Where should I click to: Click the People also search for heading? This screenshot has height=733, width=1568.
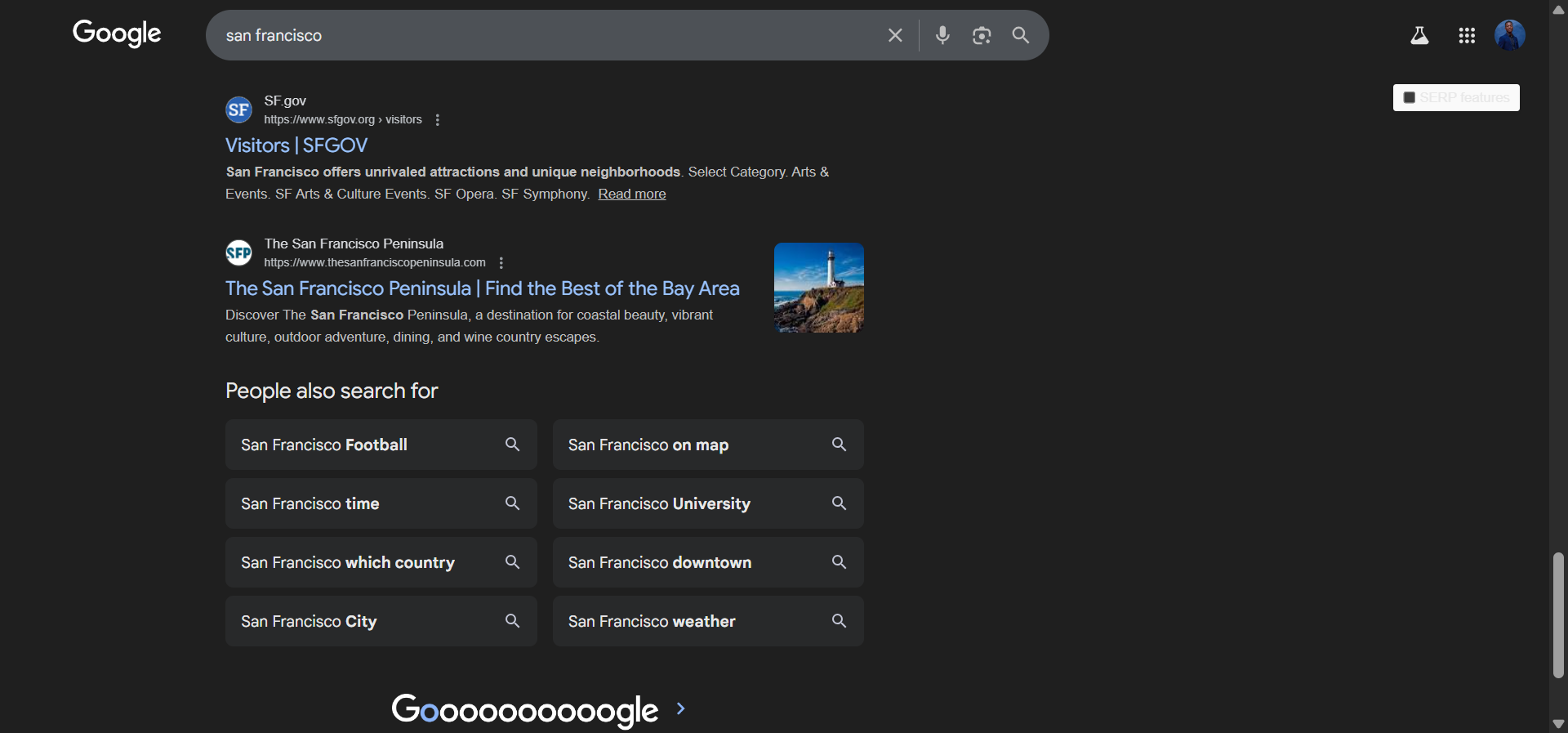click(x=332, y=391)
